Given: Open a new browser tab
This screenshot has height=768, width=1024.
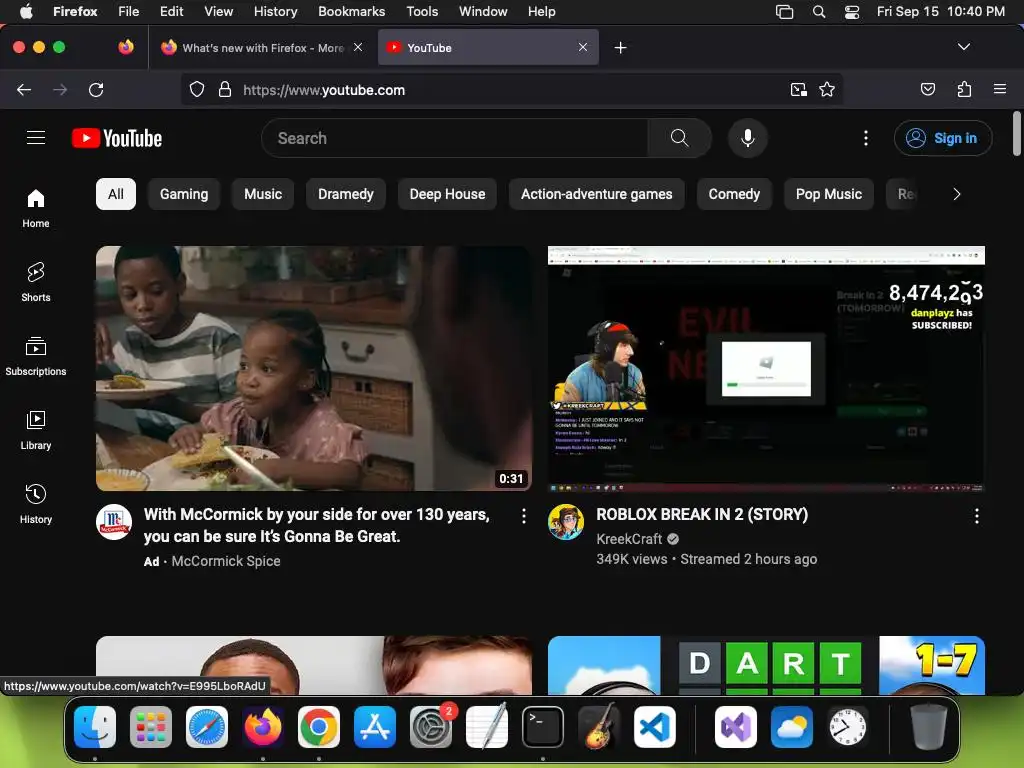Looking at the screenshot, I should coord(620,48).
